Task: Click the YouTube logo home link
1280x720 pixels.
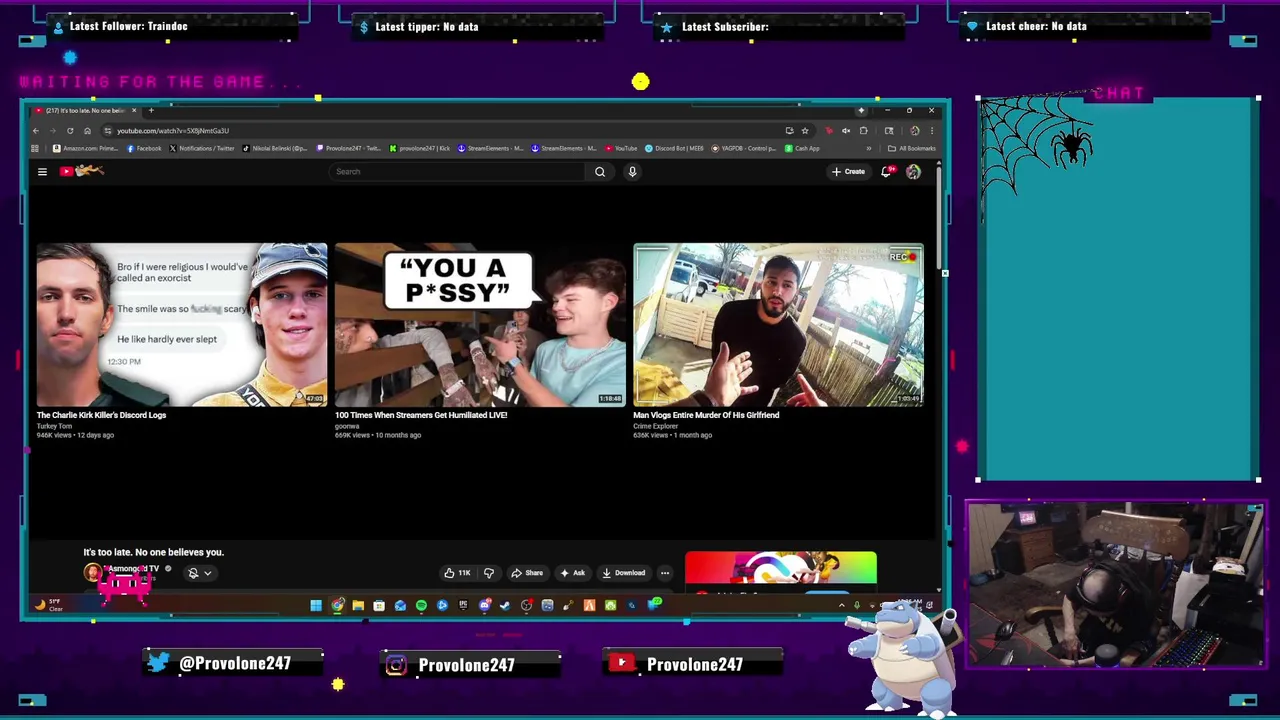Action: pos(82,171)
